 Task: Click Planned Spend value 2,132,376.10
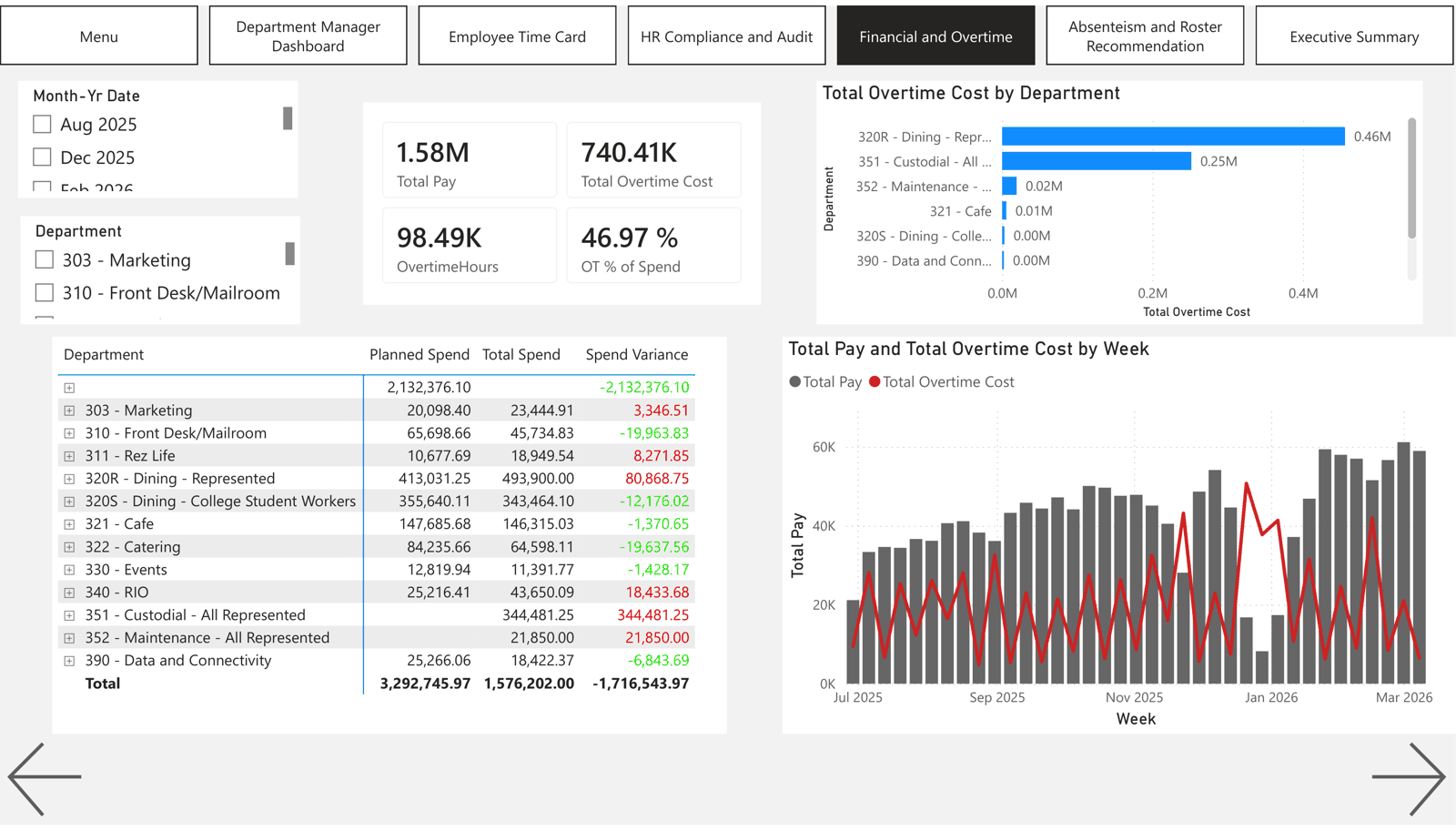point(429,388)
